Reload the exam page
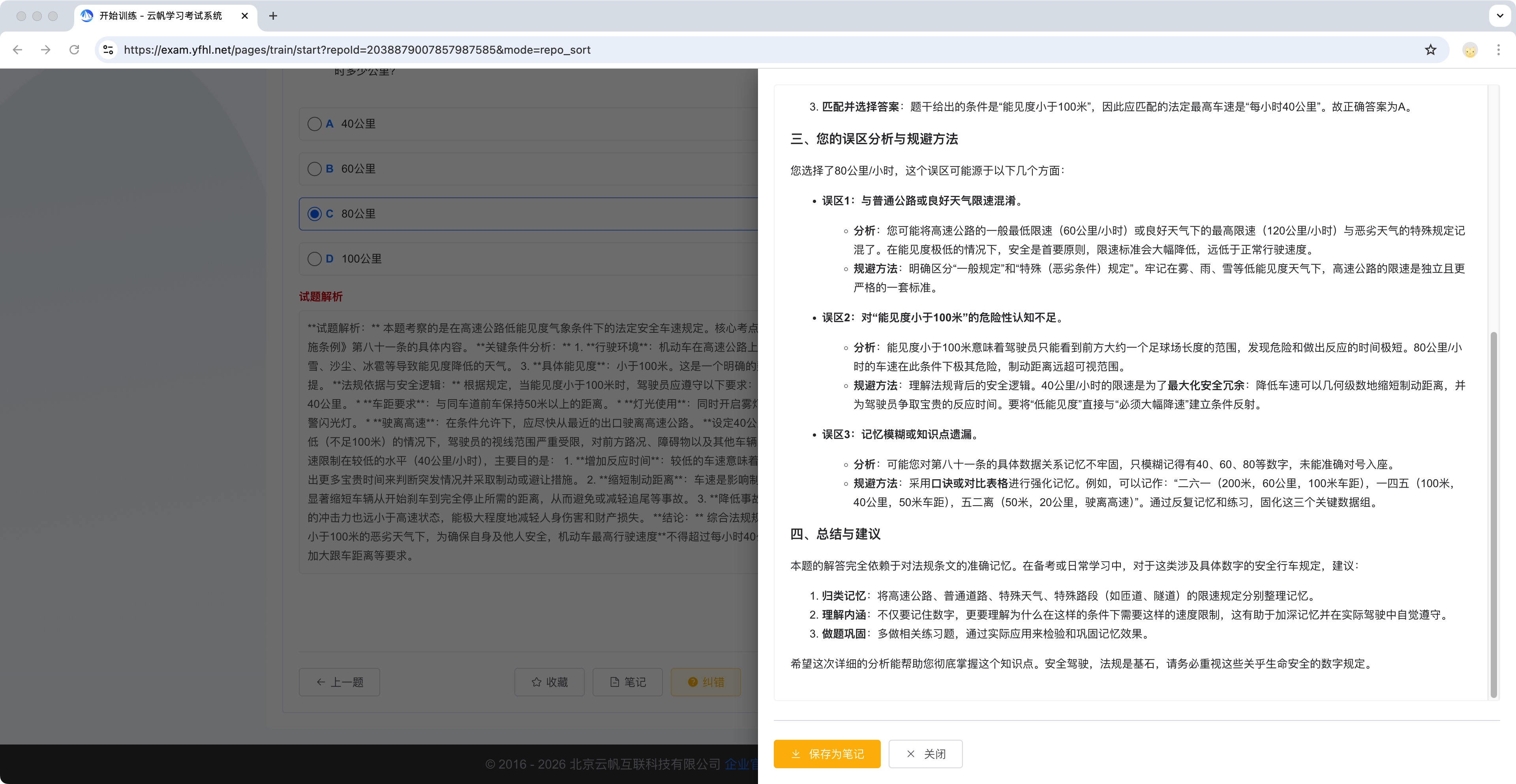 coord(75,49)
